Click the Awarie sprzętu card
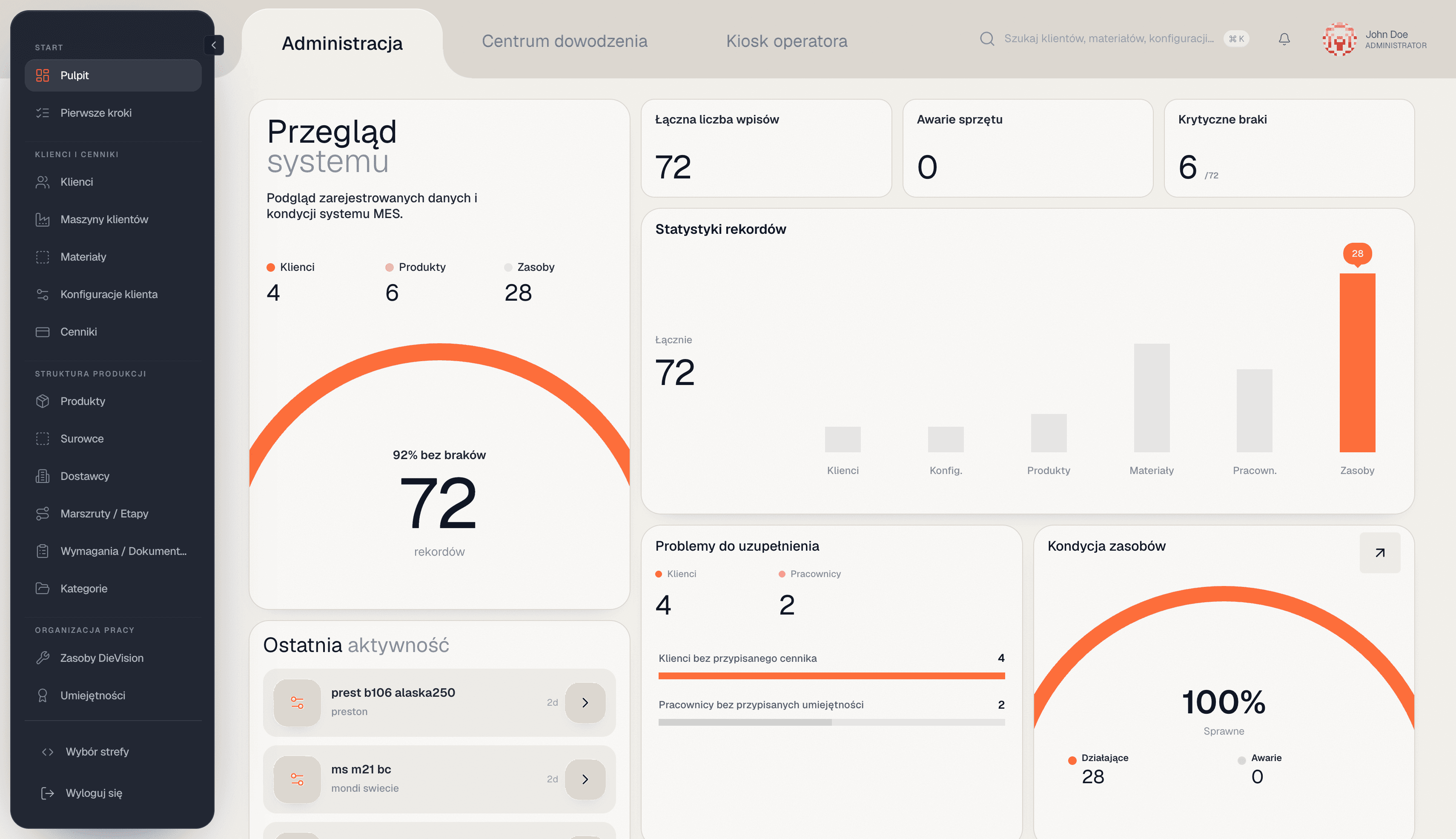Viewport: 1456px width, 839px height. click(1027, 148)
